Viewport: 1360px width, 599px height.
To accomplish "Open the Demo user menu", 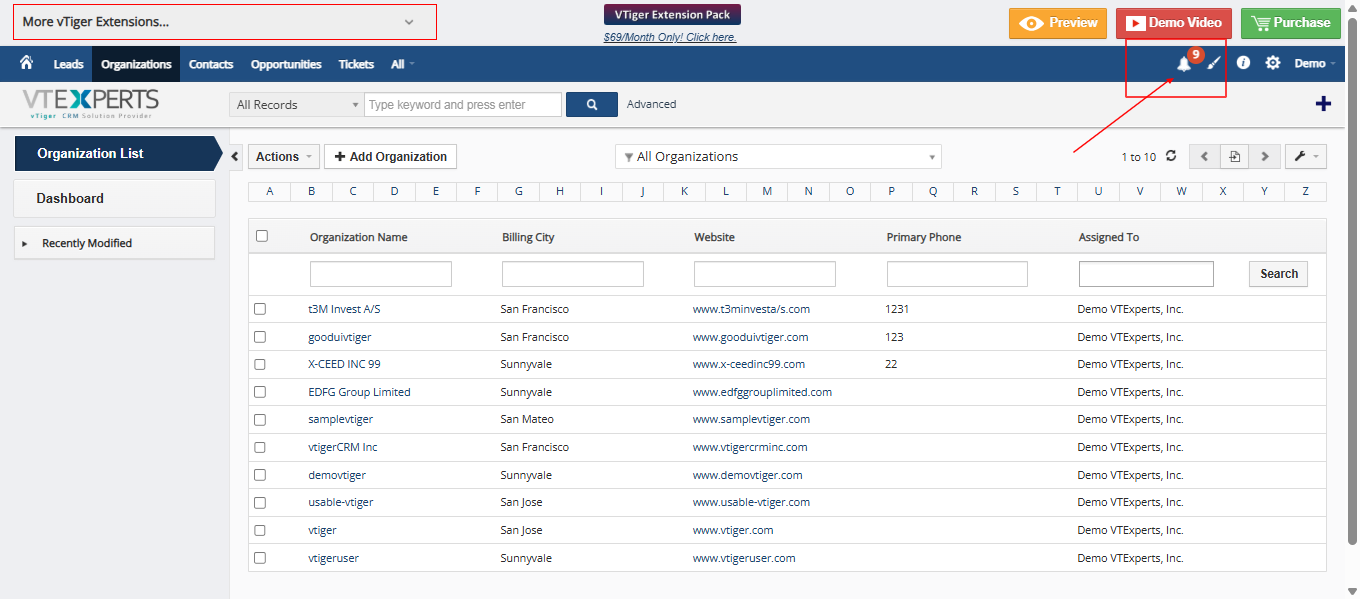I will point(1314,63).
